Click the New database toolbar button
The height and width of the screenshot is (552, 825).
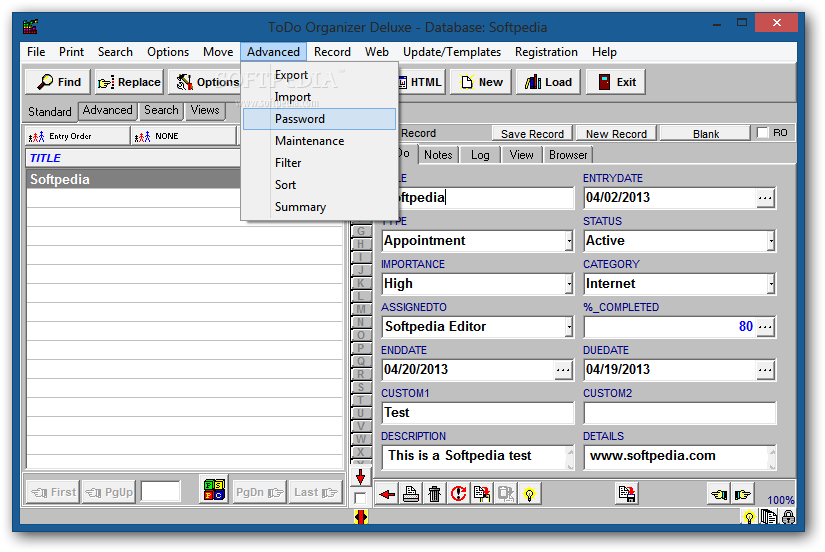point(481,82)
